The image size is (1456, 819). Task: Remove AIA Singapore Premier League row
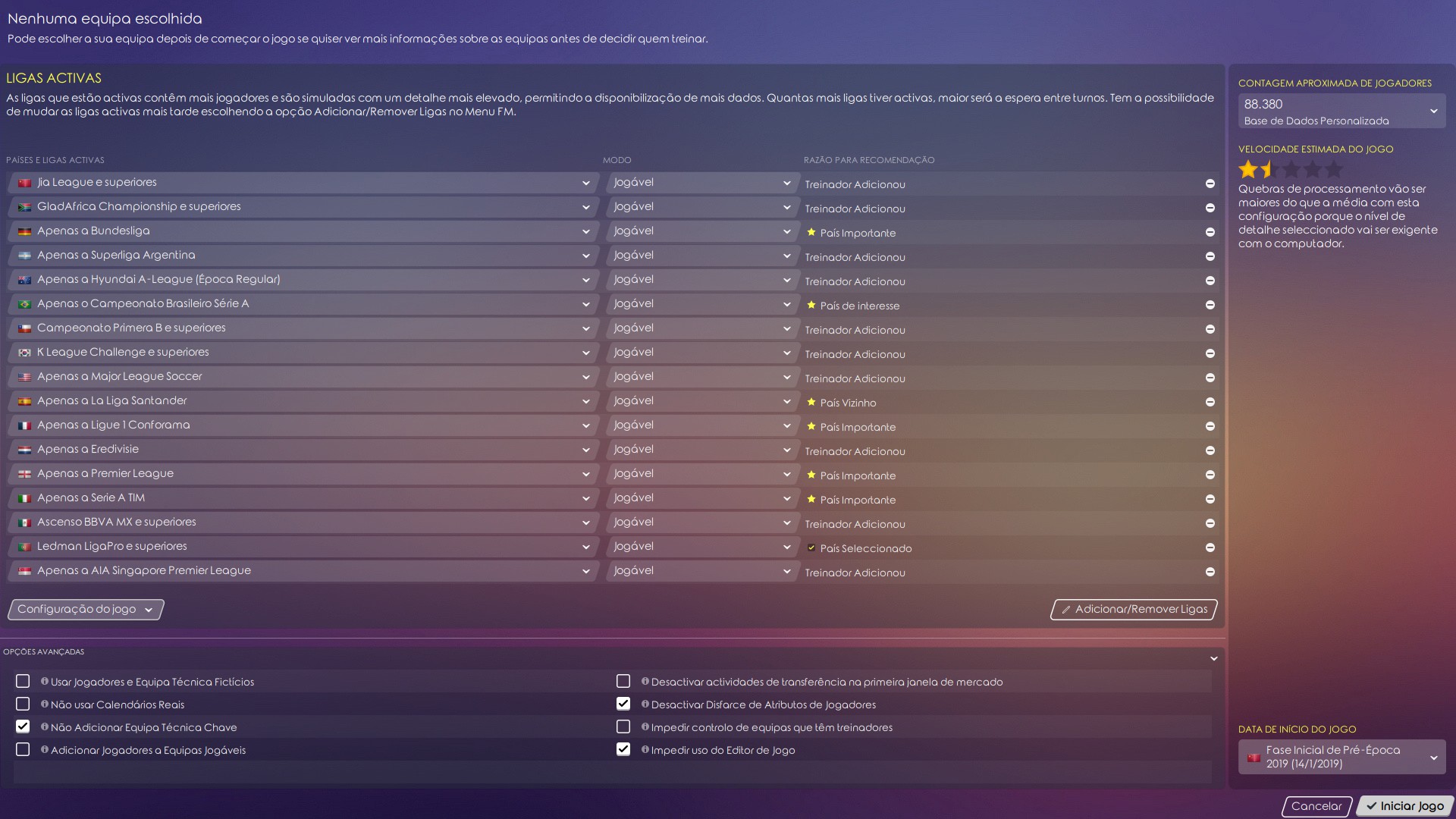click(x=1210, y=572)
